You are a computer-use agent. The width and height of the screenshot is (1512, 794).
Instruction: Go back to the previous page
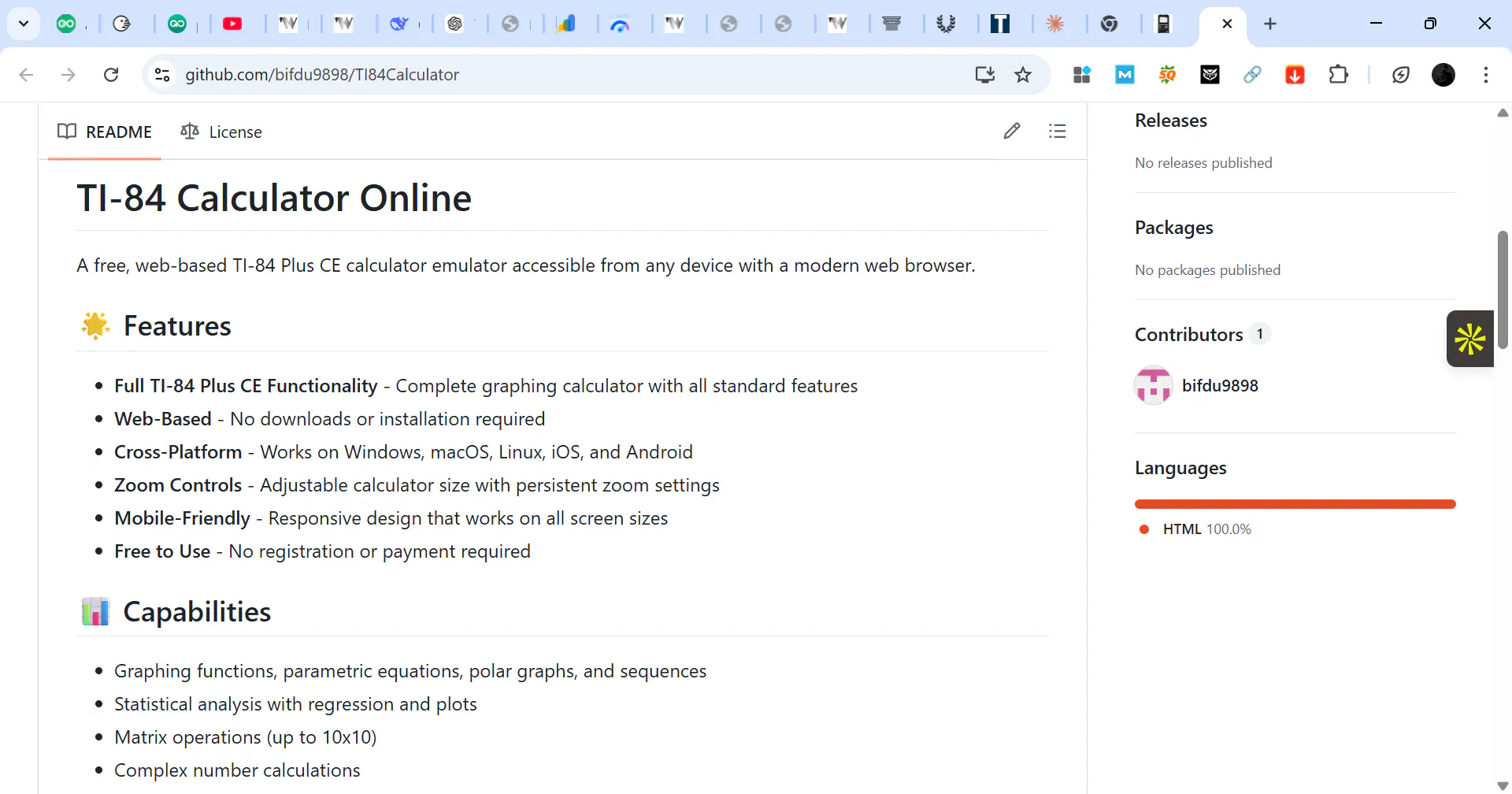coord(26,75)
